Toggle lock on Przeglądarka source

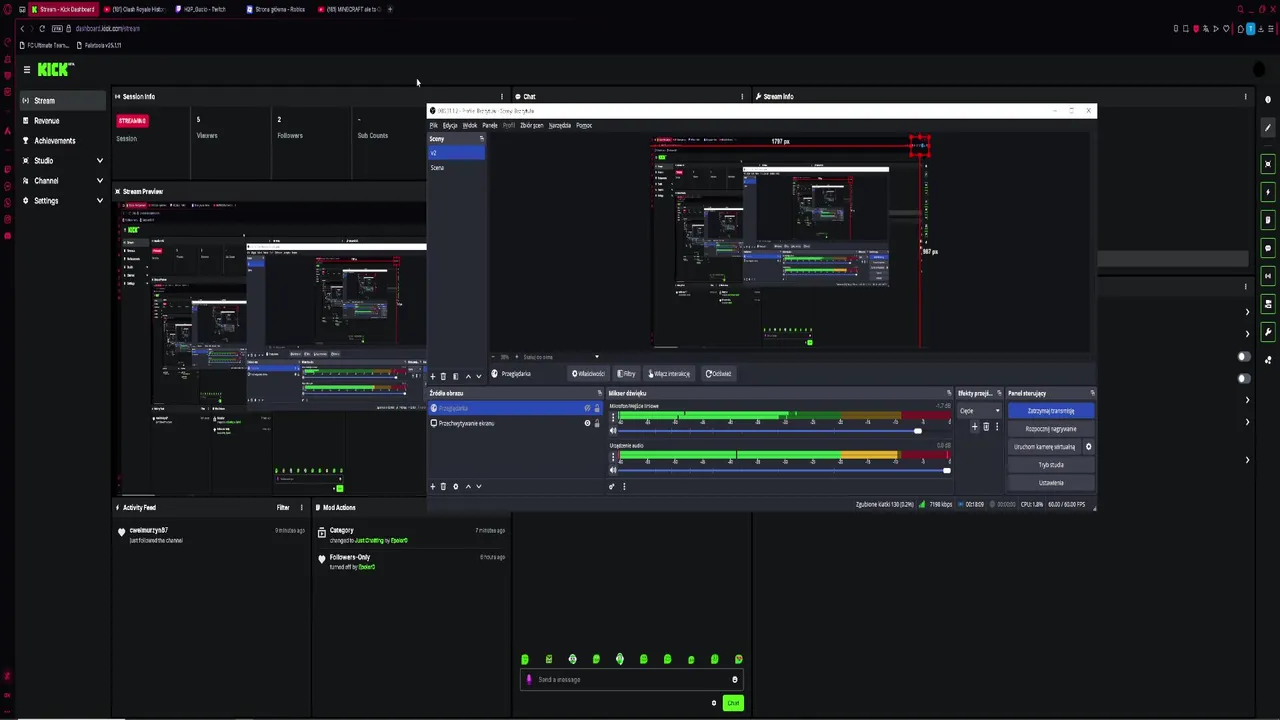[597, 408]
